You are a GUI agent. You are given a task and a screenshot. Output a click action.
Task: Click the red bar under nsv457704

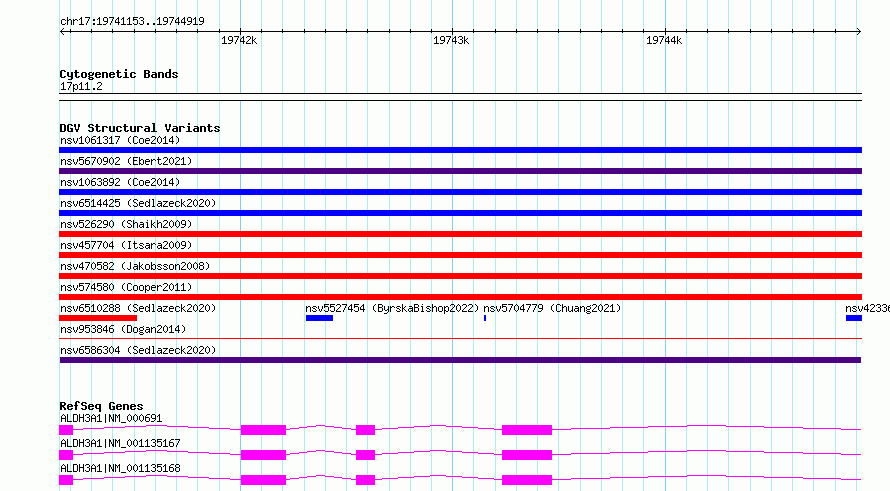pyautogui.click(x=460, y=255)
